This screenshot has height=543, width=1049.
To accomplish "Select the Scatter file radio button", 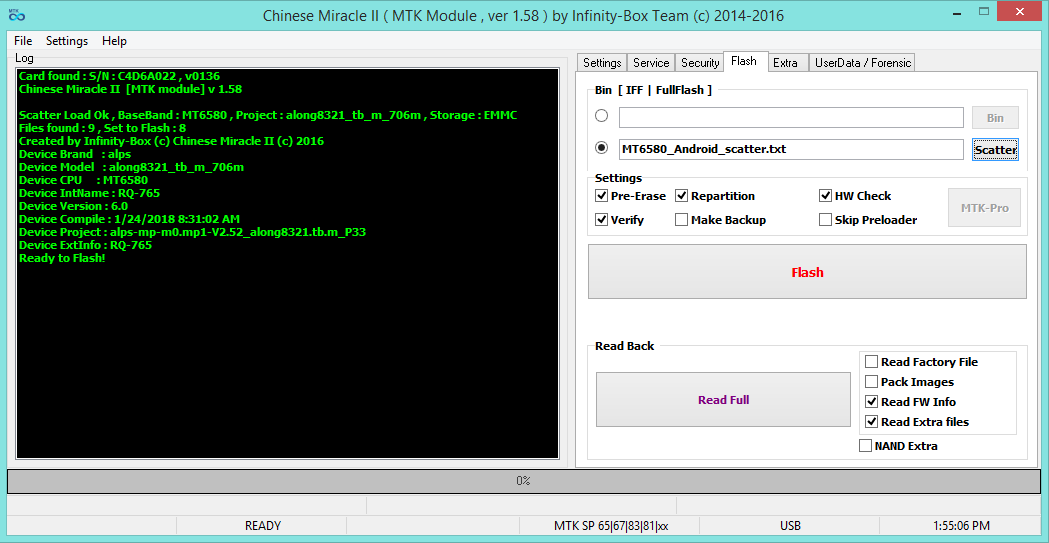I will point(601,148).
